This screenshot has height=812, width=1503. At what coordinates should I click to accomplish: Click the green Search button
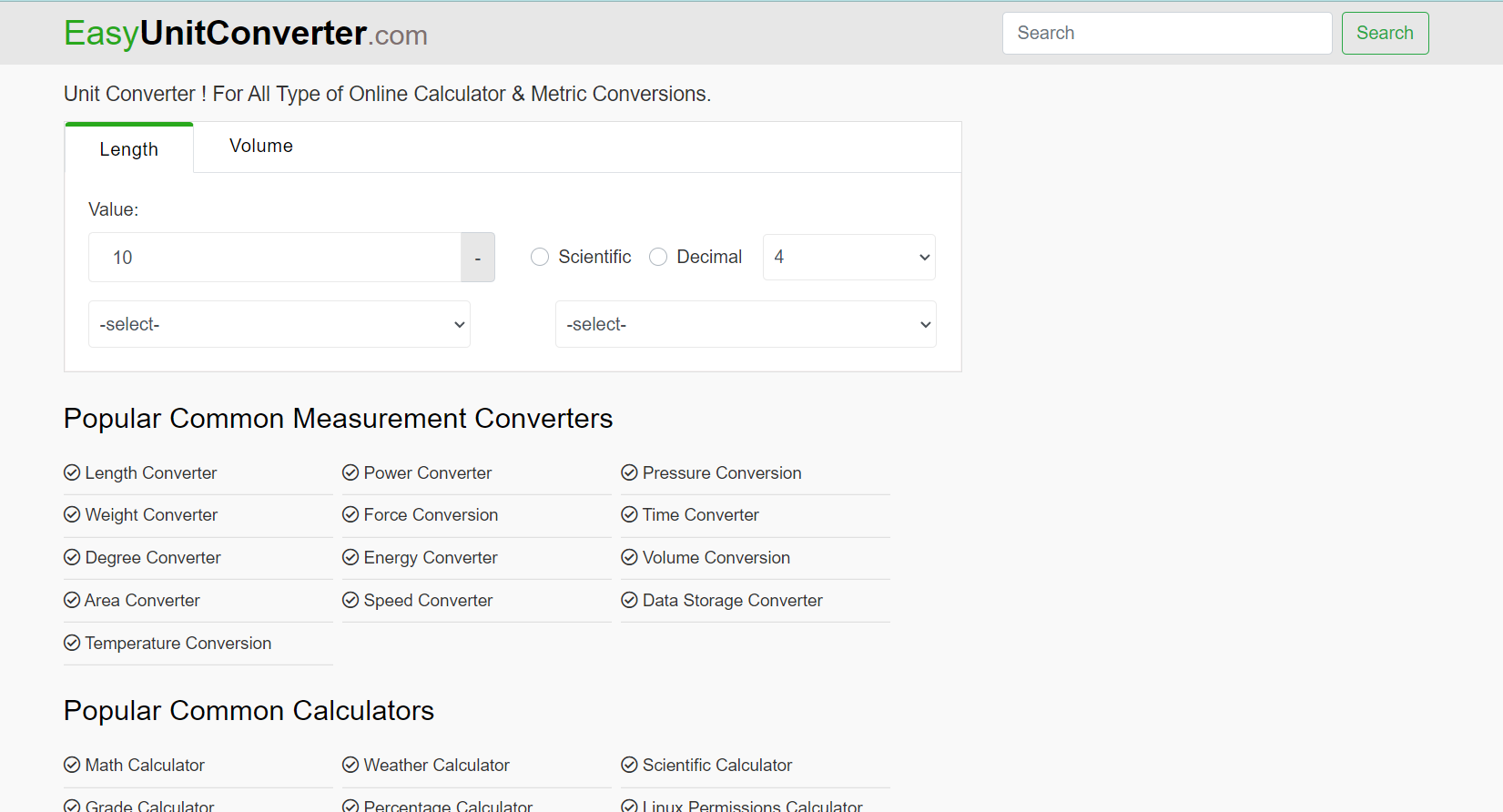tap(1385, 33)
